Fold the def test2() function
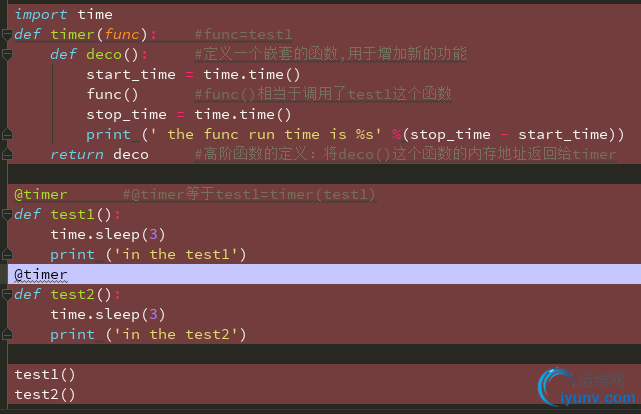 [x=5, y=295]
